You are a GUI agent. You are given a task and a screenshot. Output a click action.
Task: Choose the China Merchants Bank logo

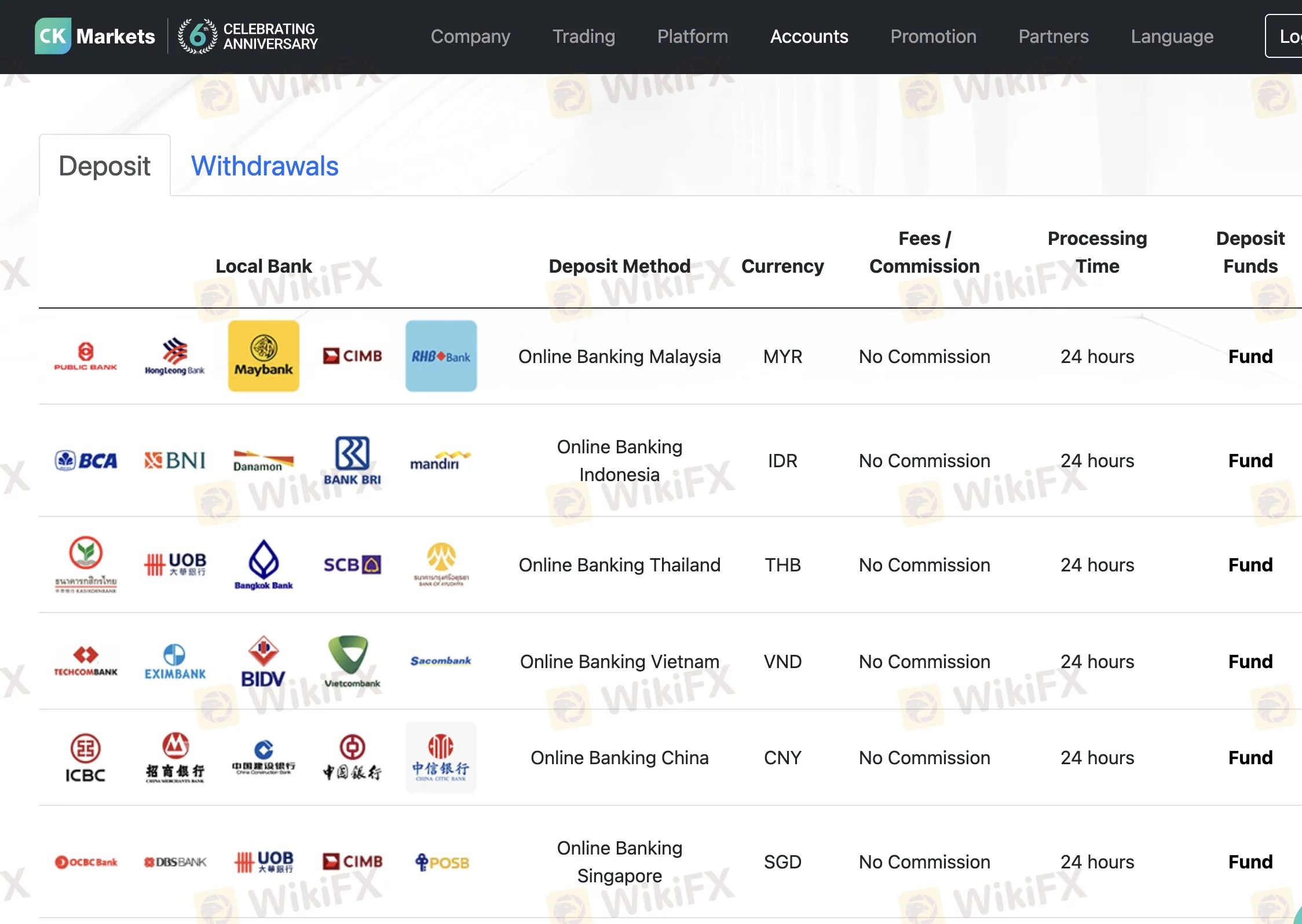tap(174, 758)
